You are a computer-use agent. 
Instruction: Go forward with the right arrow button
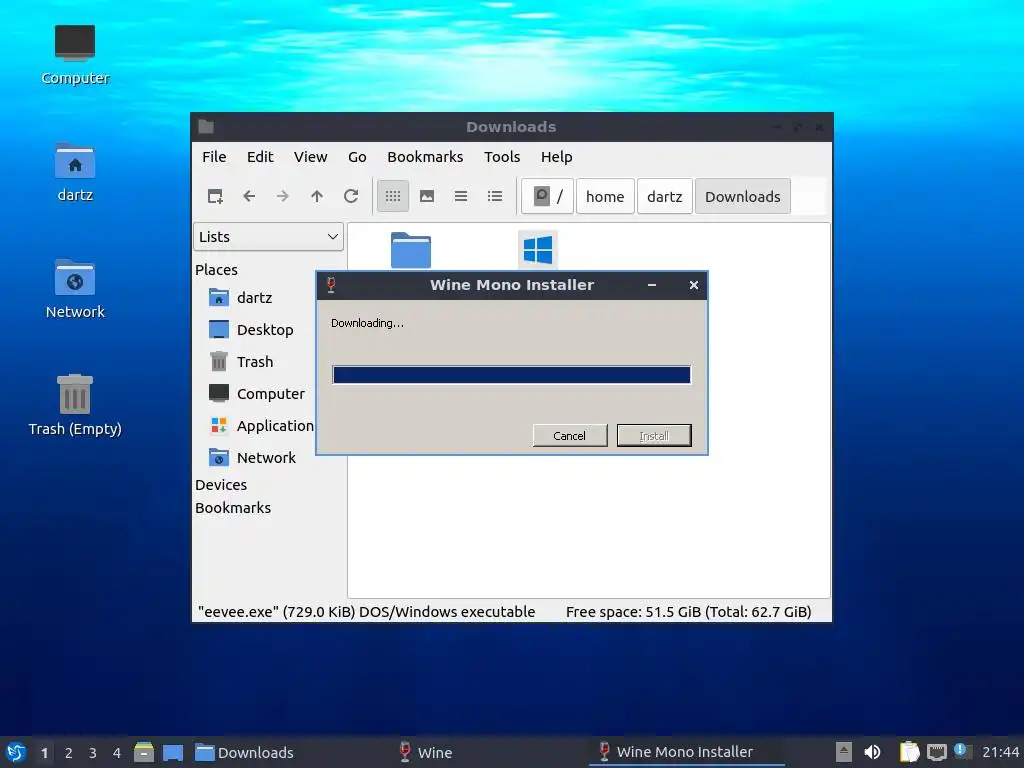pyautogui.click(x=283, y=196)
